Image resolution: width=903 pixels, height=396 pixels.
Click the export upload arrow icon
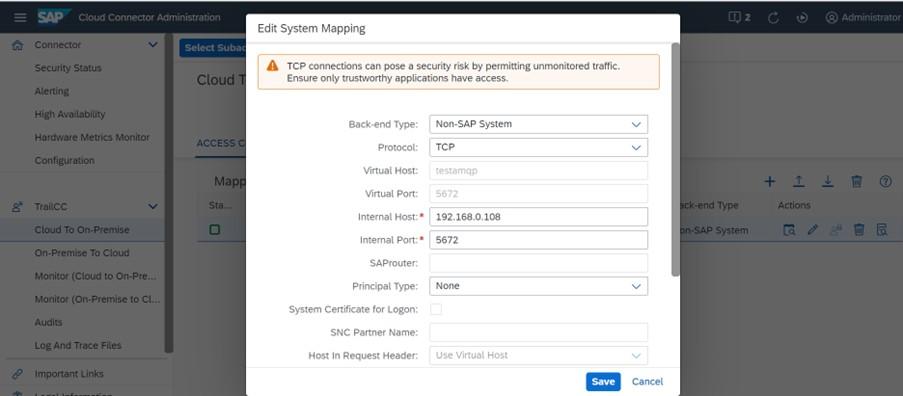[x=799, y=182]
